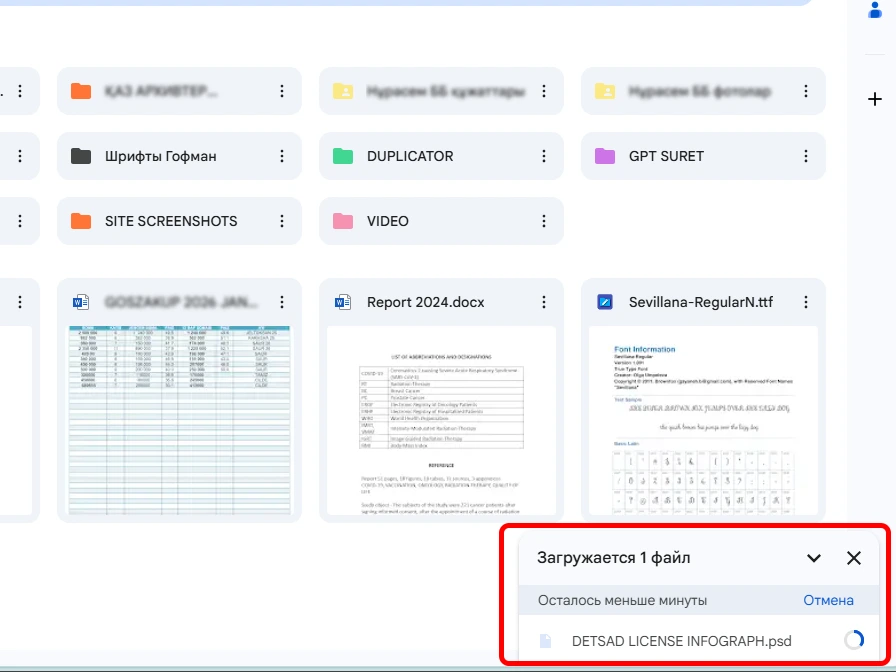
Task: Open the blurred-name spreadsheet preview thumbnail
Action: (179, 421)
